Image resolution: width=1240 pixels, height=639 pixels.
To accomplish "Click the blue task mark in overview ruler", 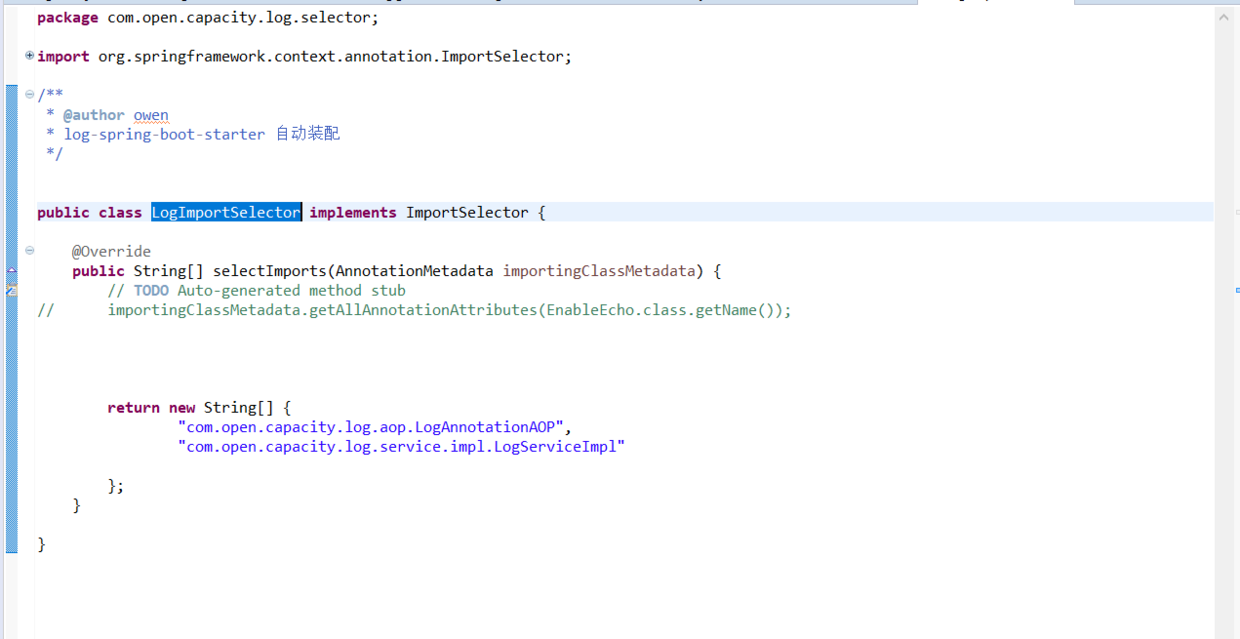I will (x=1237, y=289).
